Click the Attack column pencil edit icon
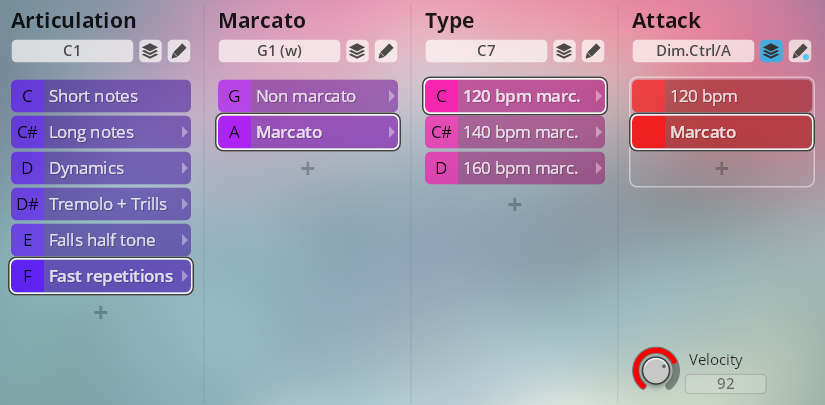This screenshot has width=825, height=405. click(x=800, y=51)
